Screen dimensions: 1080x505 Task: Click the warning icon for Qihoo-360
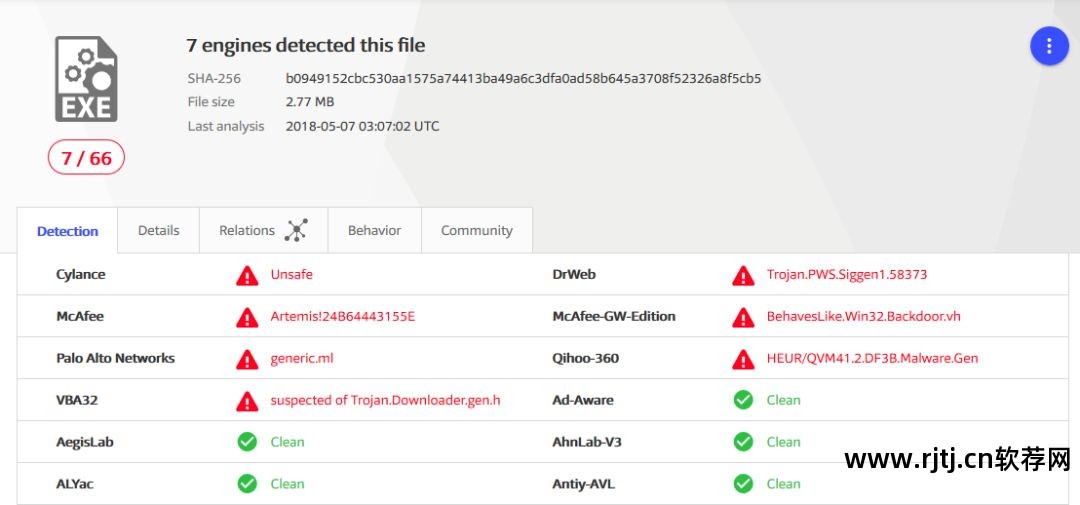[x=743, y=359]
